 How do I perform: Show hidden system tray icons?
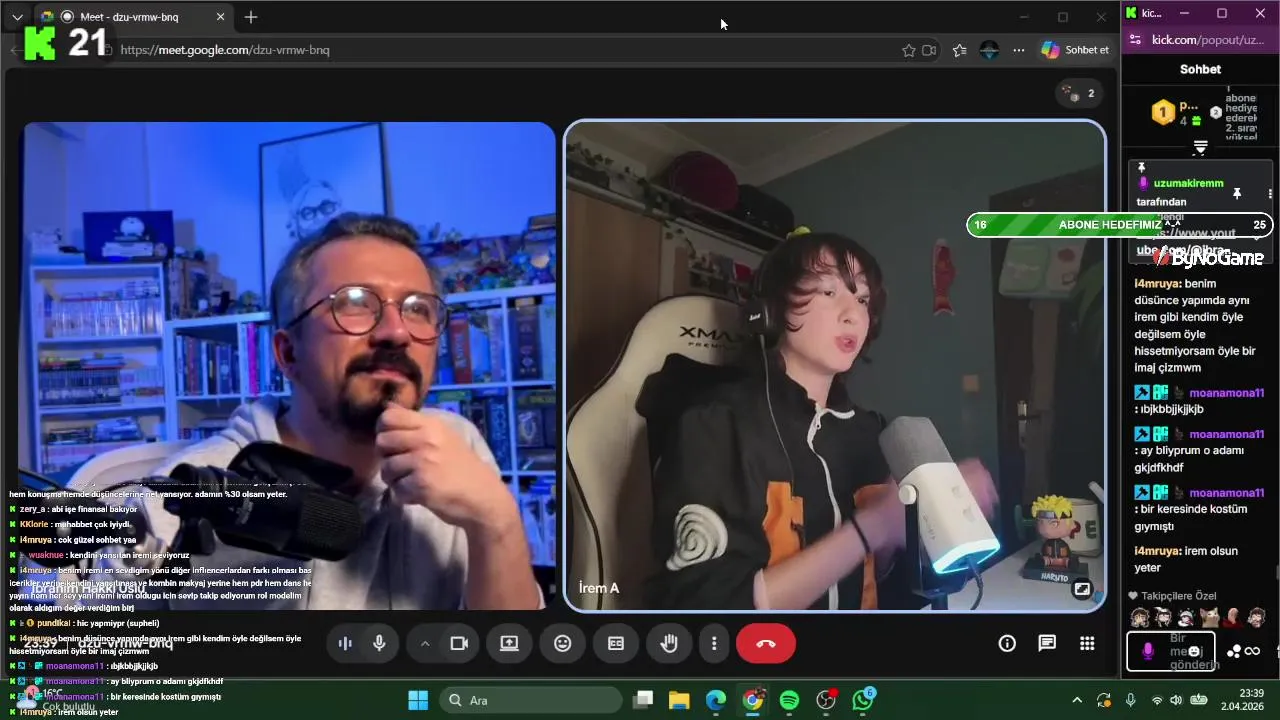click(x=1077, y=700)
